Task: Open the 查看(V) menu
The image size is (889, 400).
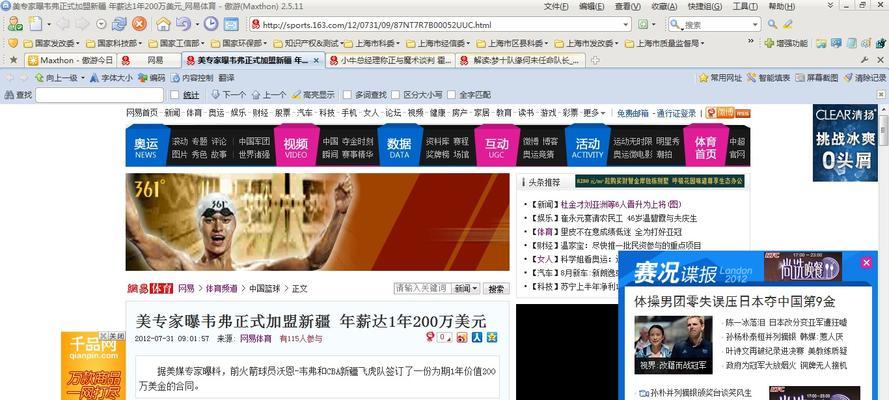Action: point(628,6)
